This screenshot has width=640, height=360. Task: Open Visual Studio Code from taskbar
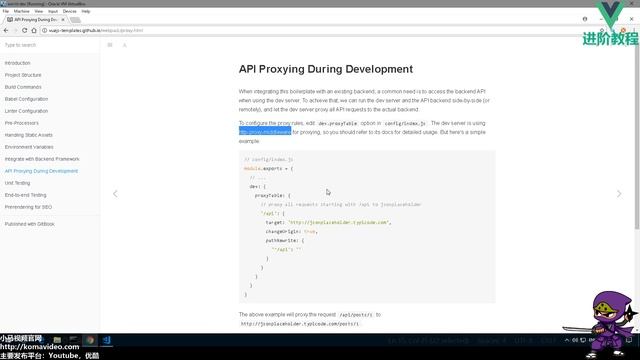(x=107, y=340)
